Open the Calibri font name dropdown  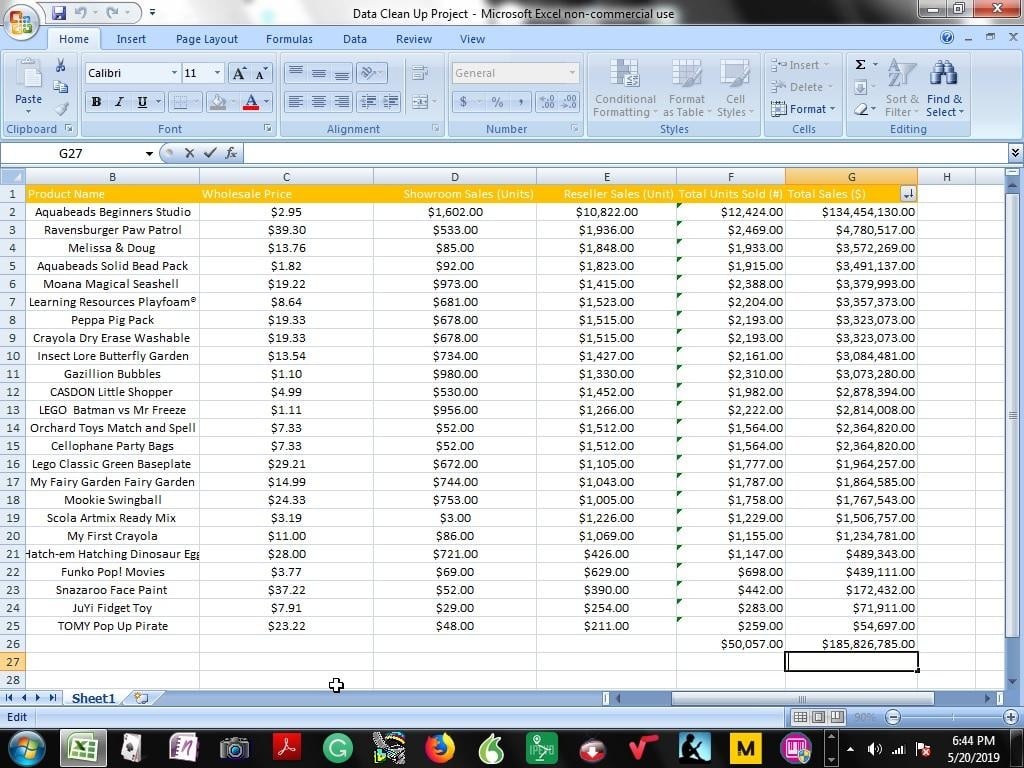(x=174, y=72)
